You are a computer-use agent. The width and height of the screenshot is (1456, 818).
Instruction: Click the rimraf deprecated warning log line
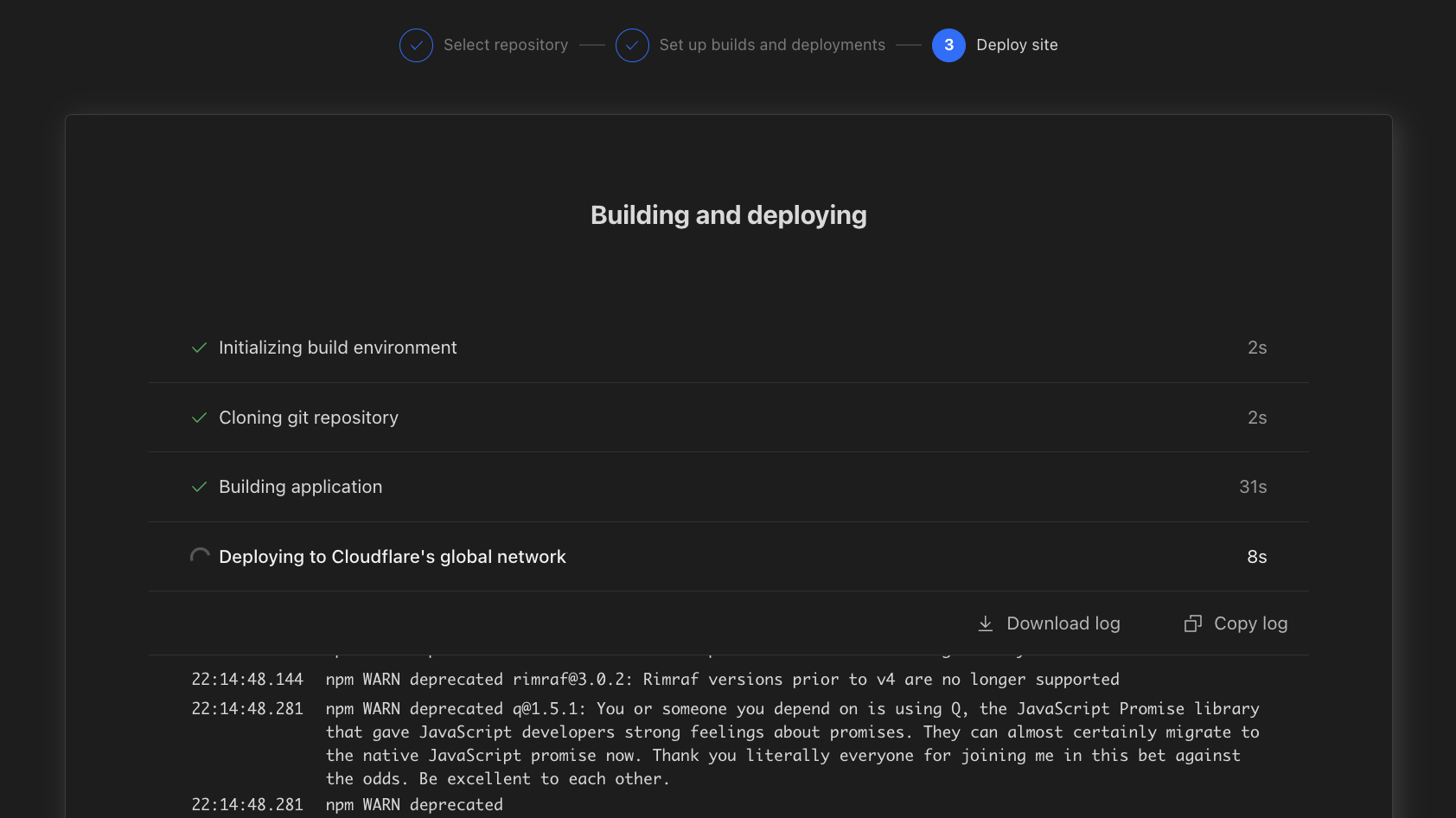coord(722,680)
